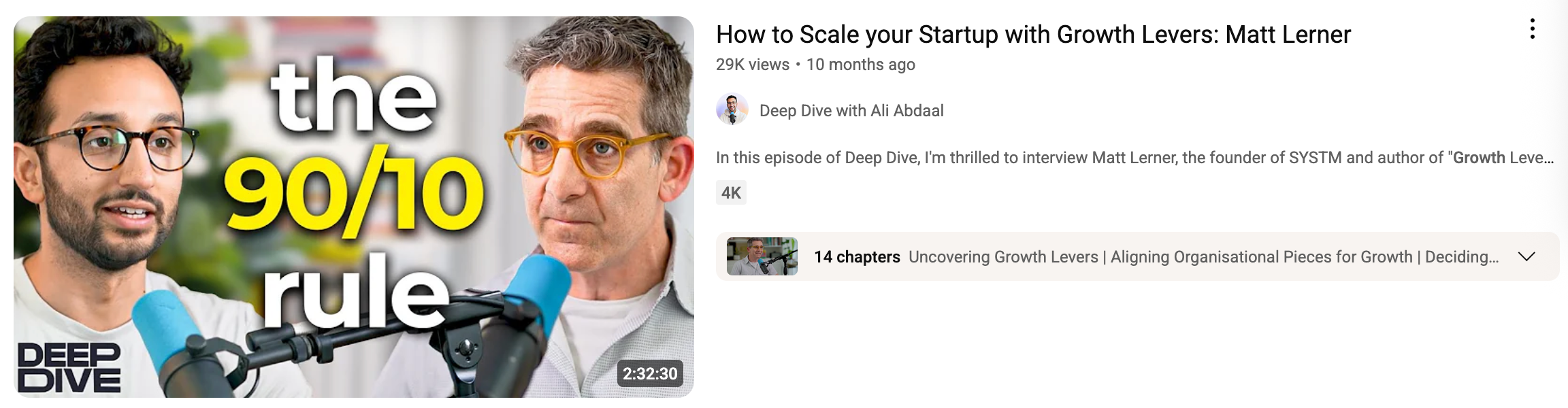
Task: Open the small chapter preview thumbnail
Action: tap(762, 256)
